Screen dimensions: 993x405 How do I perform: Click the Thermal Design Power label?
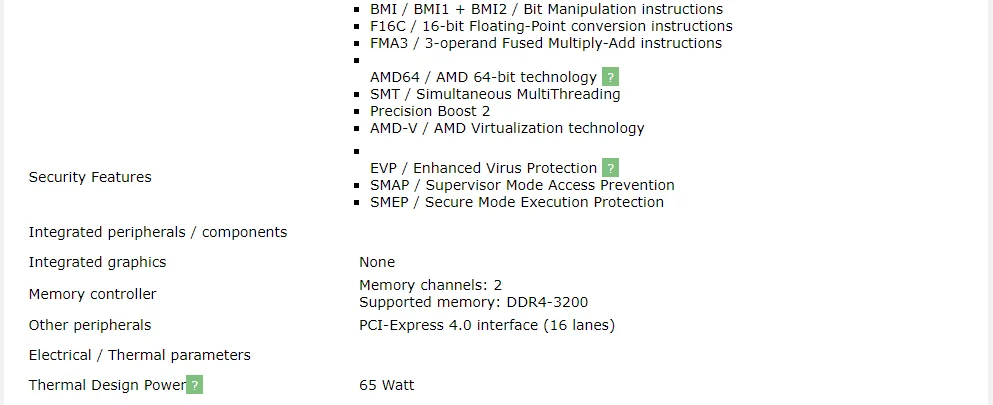click(x=107, y=385)
